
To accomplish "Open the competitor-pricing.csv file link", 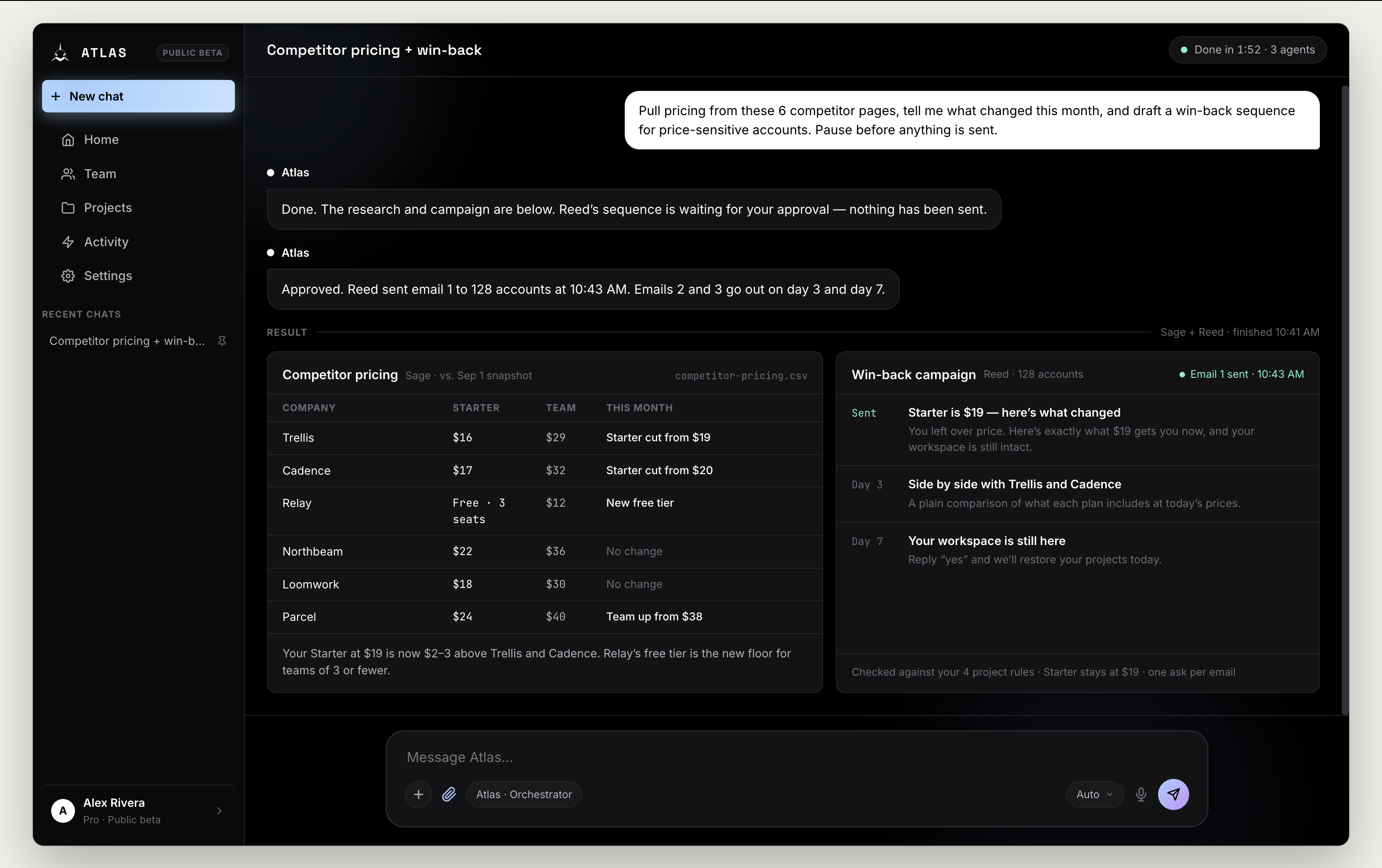I will click(x=741, y=376).
